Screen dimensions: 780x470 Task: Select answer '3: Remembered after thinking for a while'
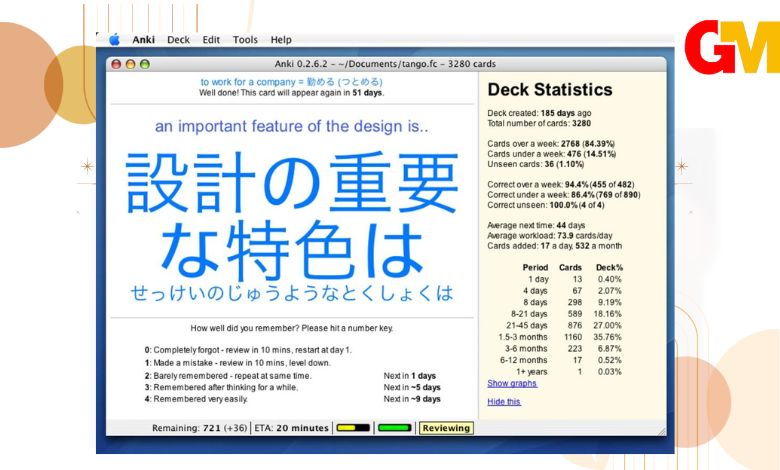221,387
